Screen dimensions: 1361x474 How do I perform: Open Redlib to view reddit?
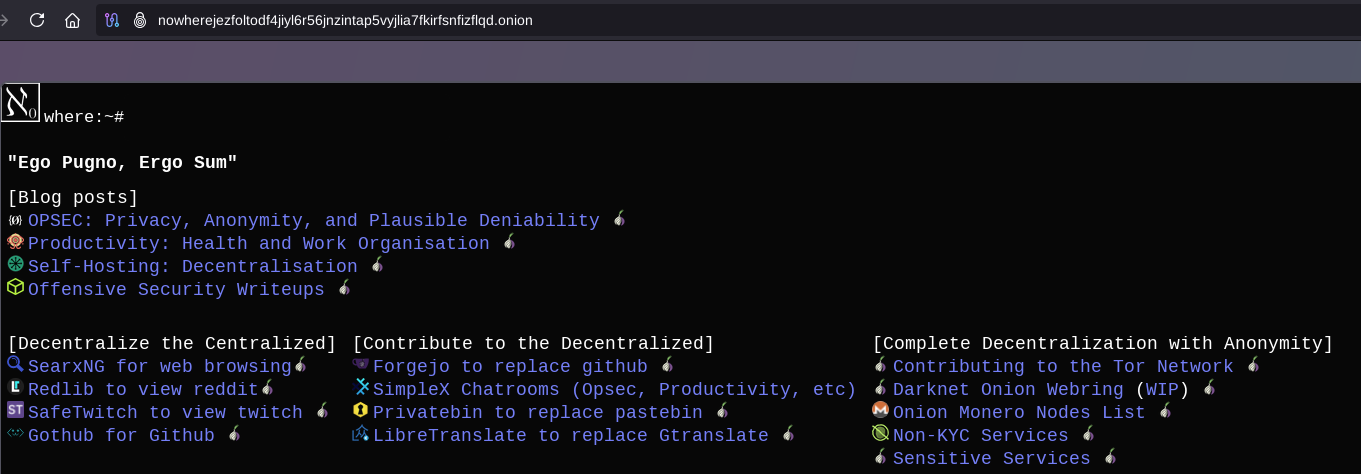click(x=142, y=390)
